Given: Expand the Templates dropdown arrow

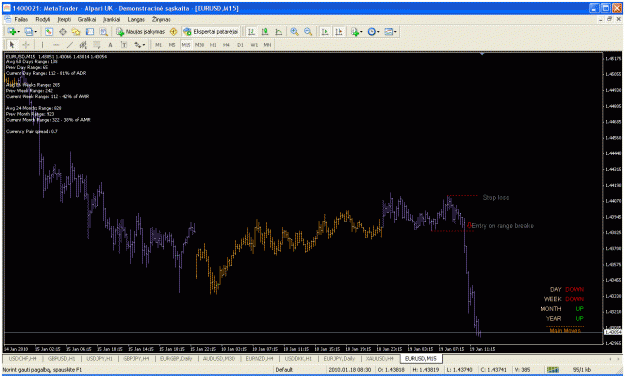Looking at the screenshot, I should (x=395, y=32).
